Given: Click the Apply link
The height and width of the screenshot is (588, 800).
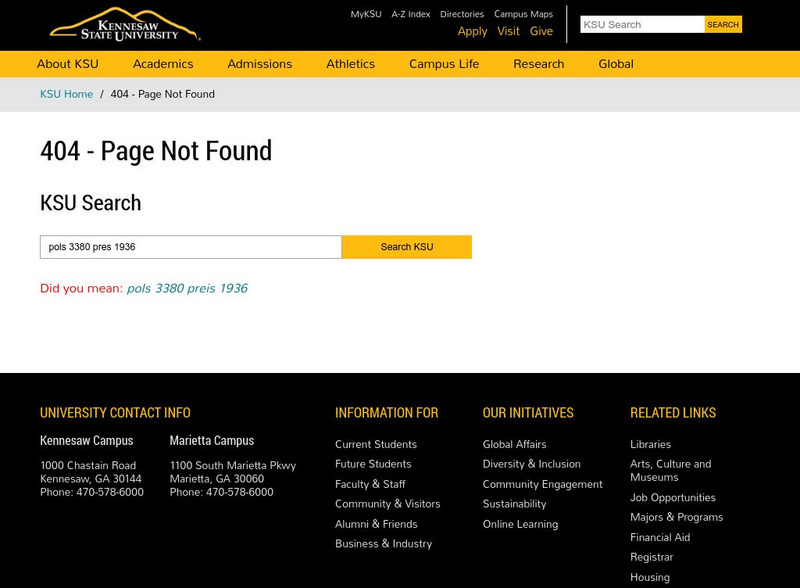Looking at the screenshot, I should [x=472, y=31].
